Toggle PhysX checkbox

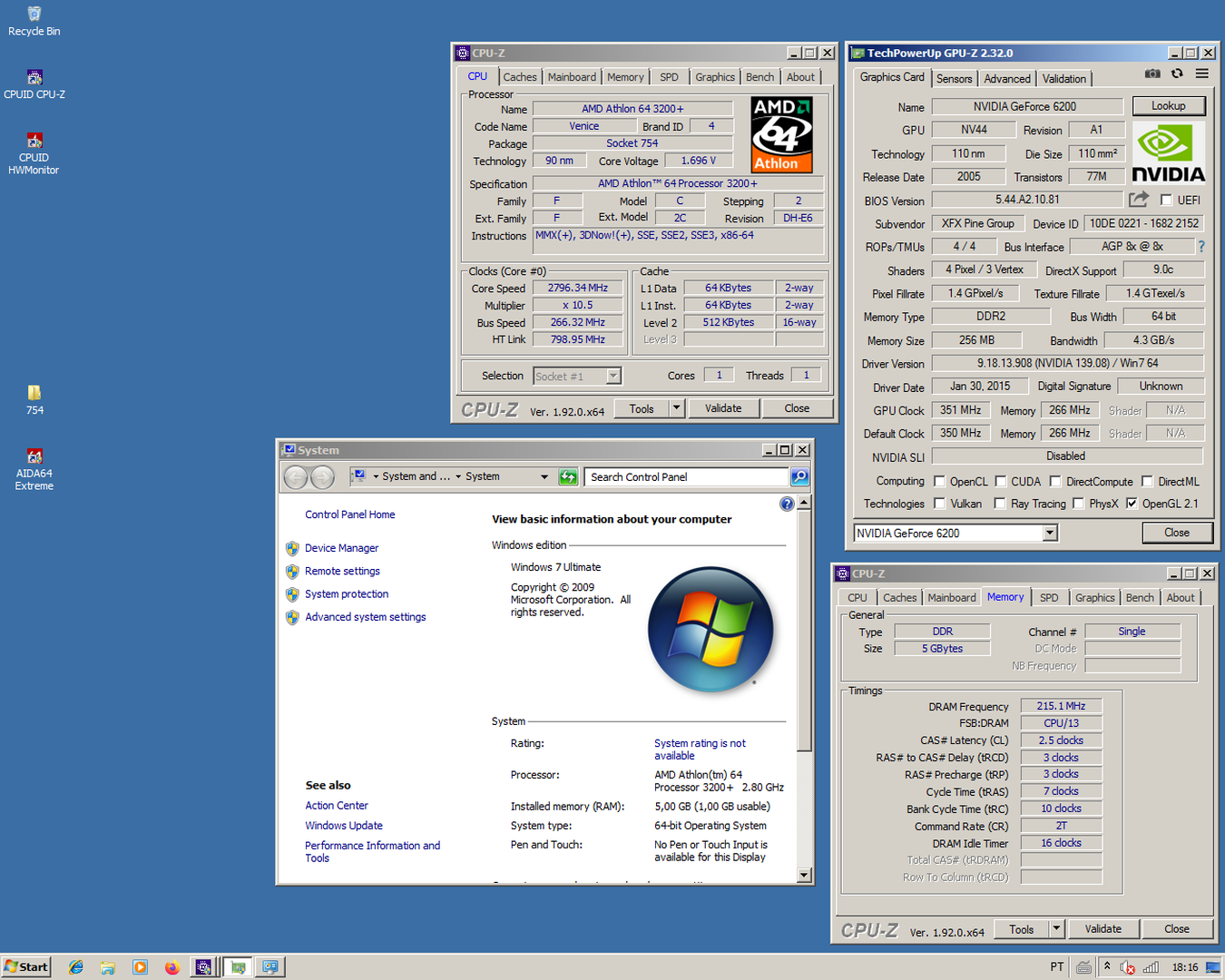click(x=1078, y=504)
